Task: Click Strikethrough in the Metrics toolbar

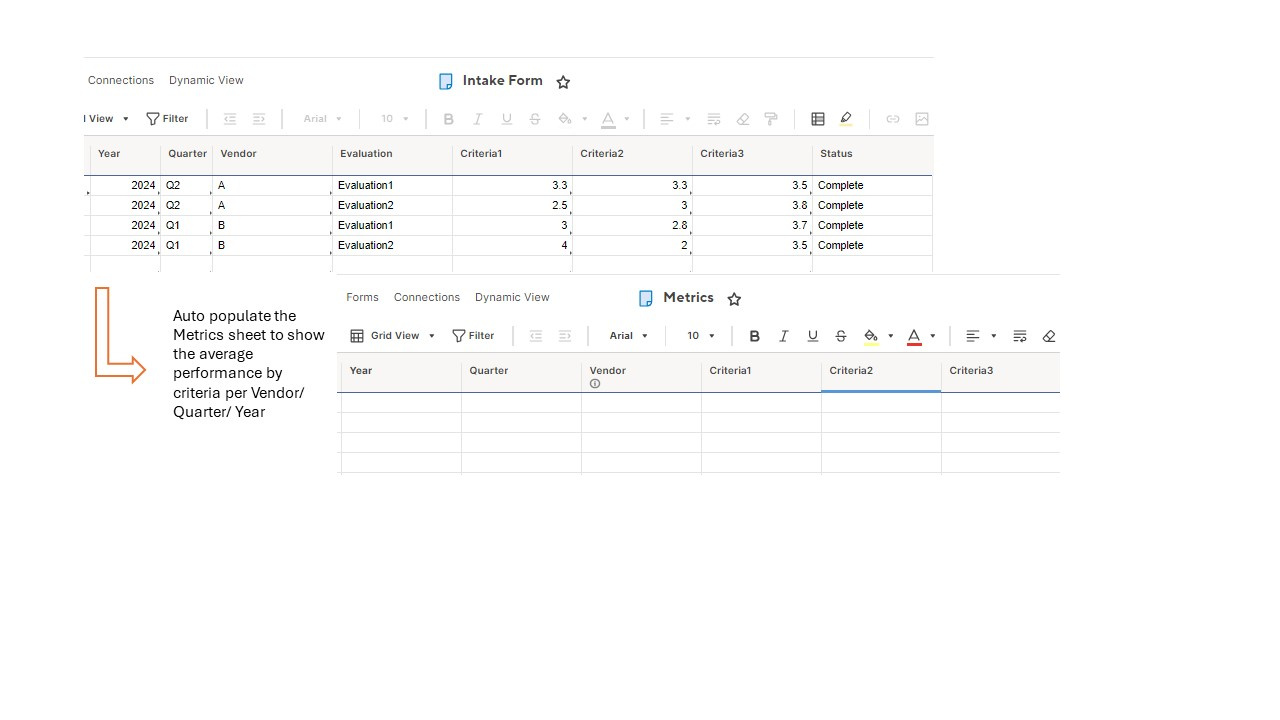Action: [841, 336]
